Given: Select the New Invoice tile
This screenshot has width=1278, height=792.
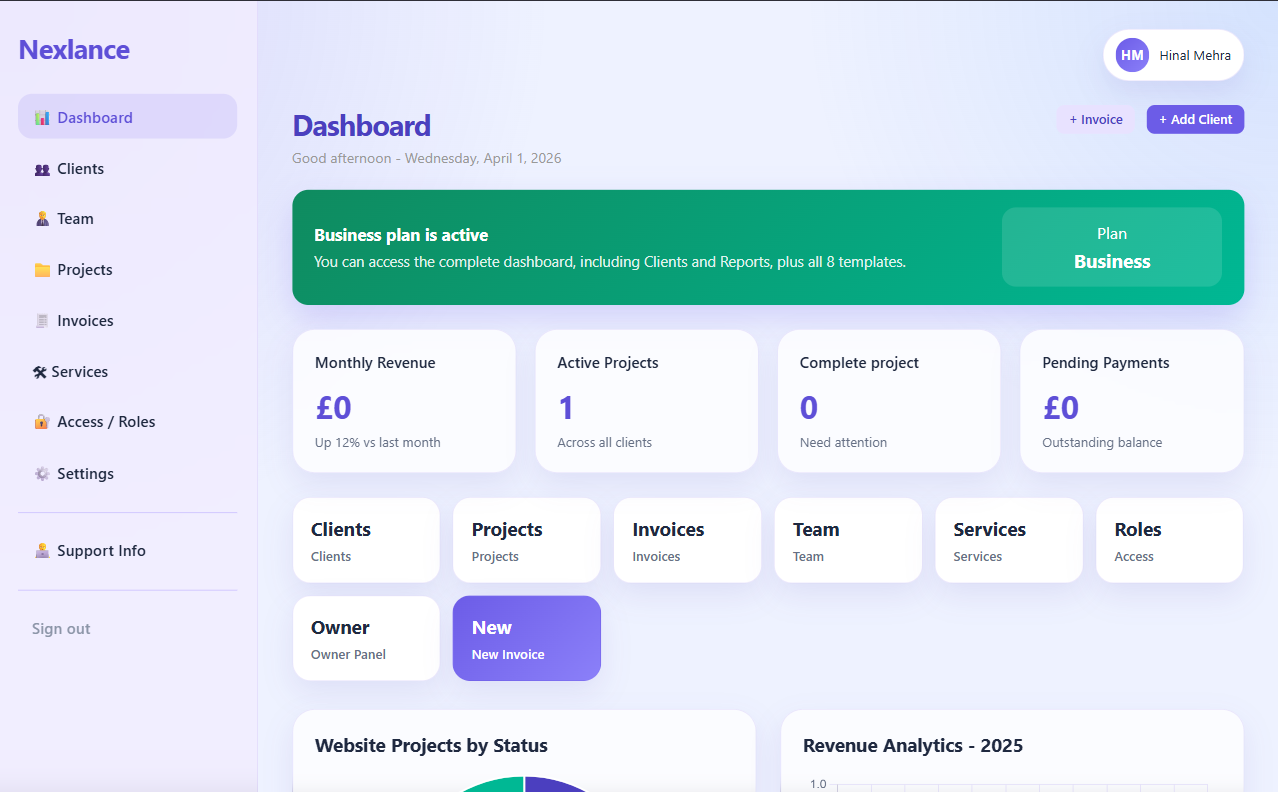Looking at the screenshot, I should point(526,638).
